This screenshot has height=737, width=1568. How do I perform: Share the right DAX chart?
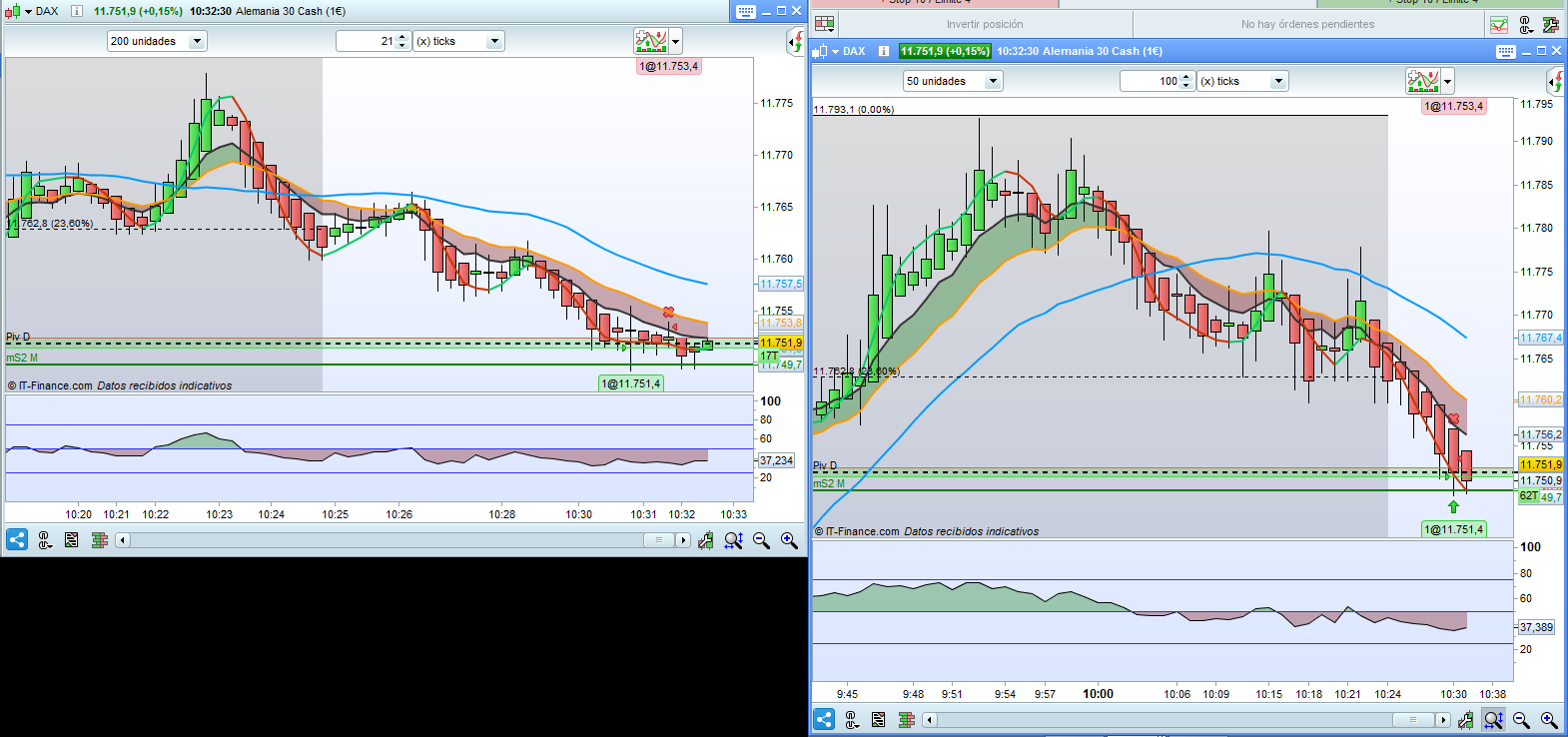824,719
